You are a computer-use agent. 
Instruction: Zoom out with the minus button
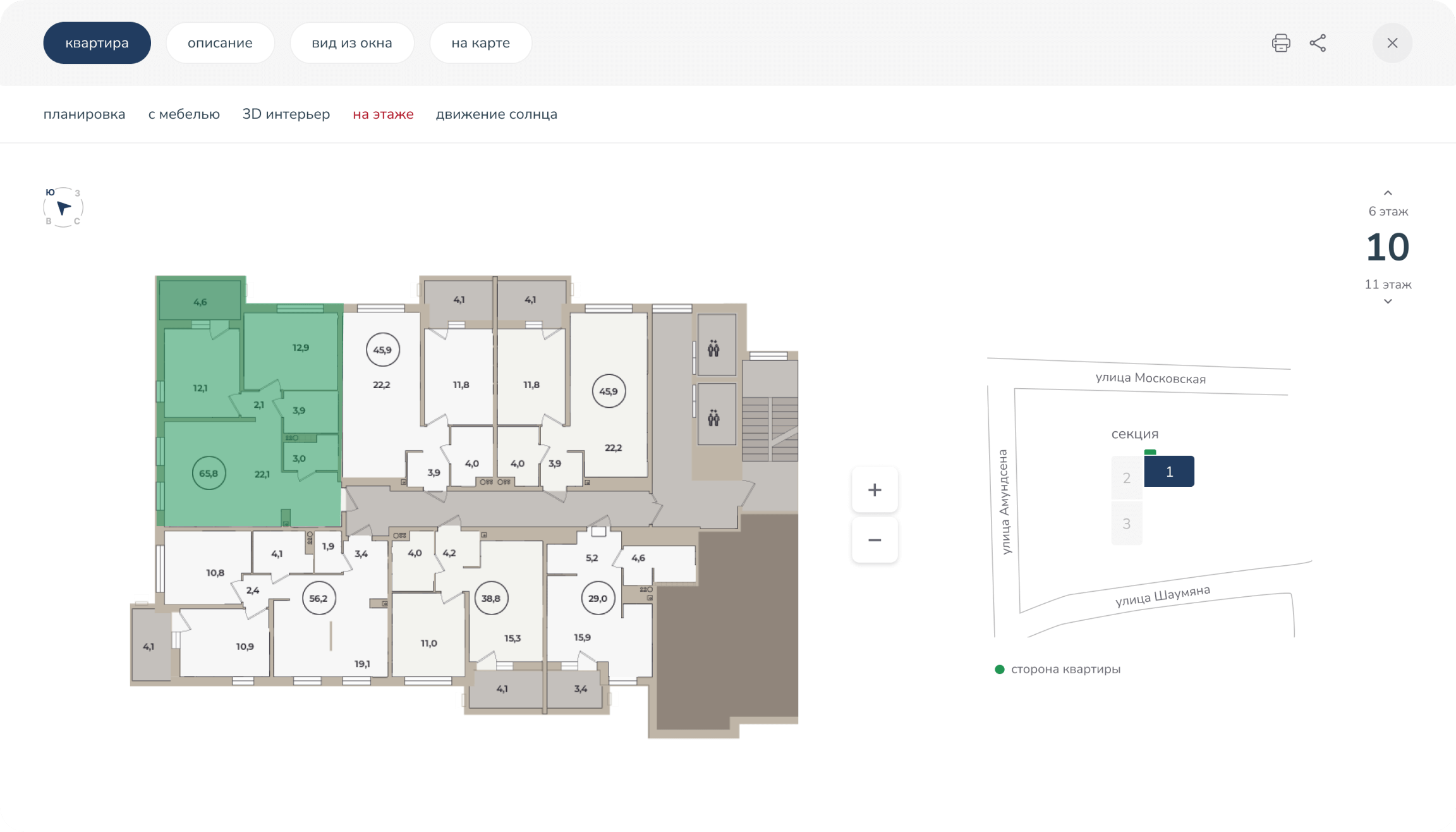click(875, 540)
